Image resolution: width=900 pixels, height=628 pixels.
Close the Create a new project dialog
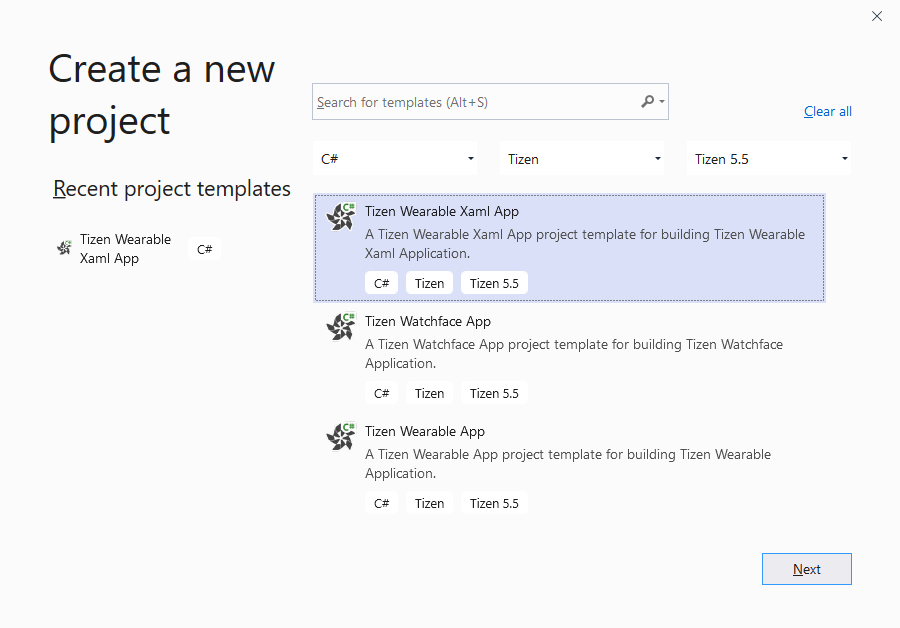pyautogui.click(x=877, y=16)
